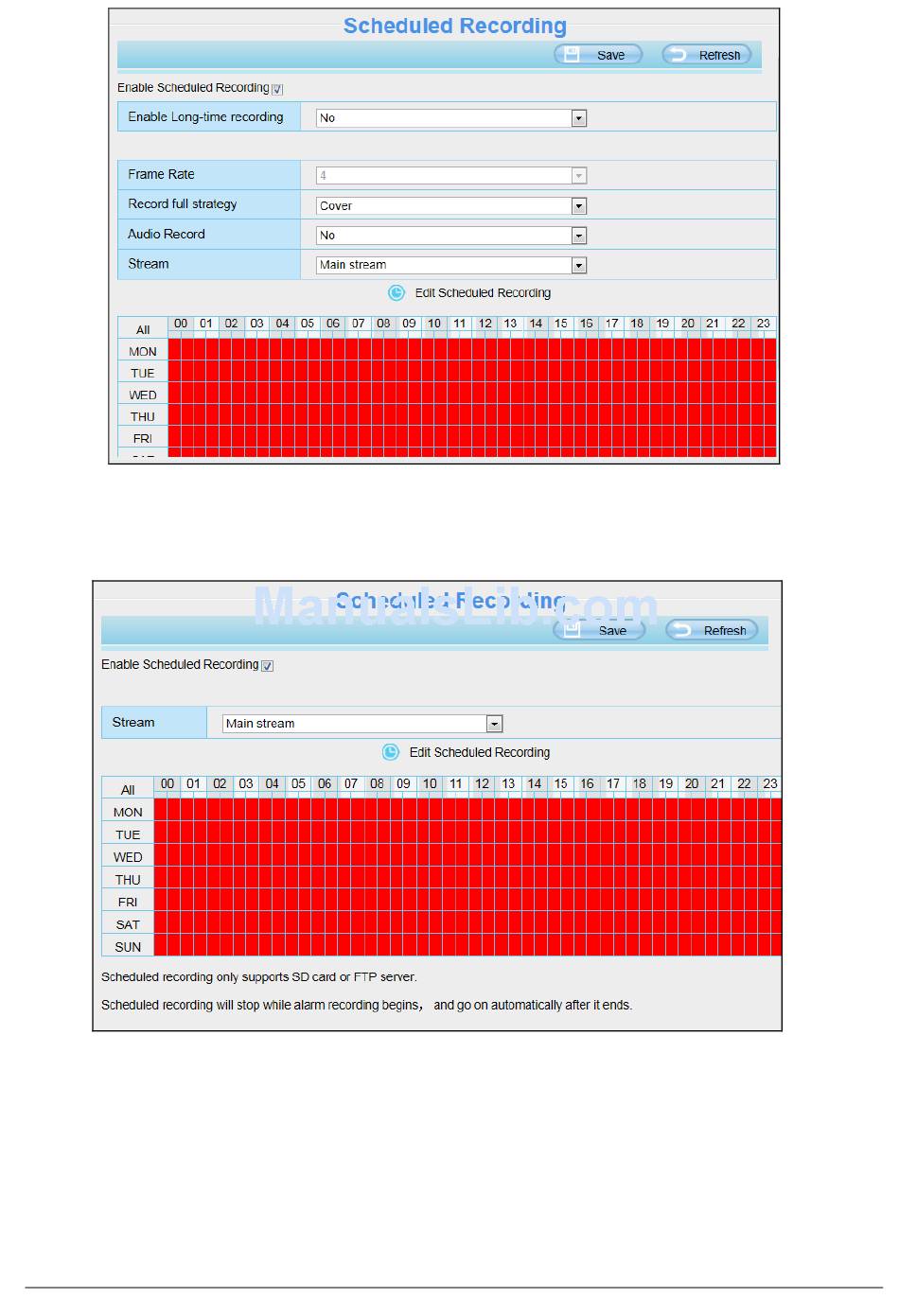The image size is (899, 1316).
Task: Open the Audio Record dropdown
Action: (451, 235)
